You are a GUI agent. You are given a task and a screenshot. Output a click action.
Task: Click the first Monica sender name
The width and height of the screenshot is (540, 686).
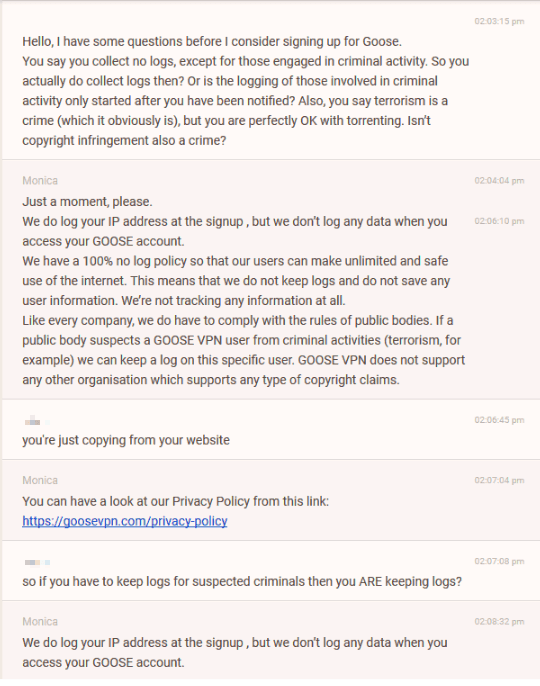(40, 181)
